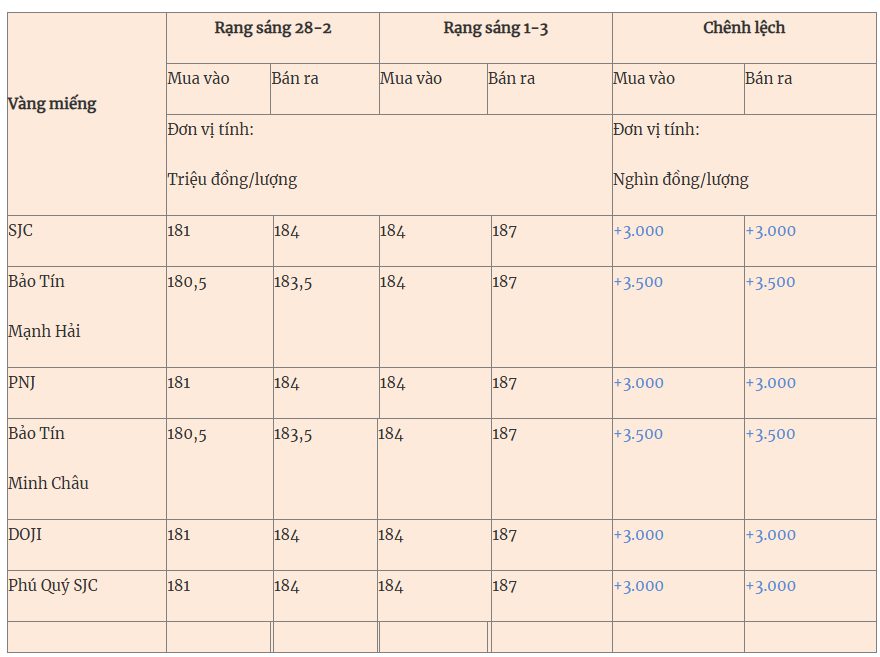Click the "Nghìn đồng/lượng" unit text
Viewport: 880px width, 657px height.
point(680,180)
